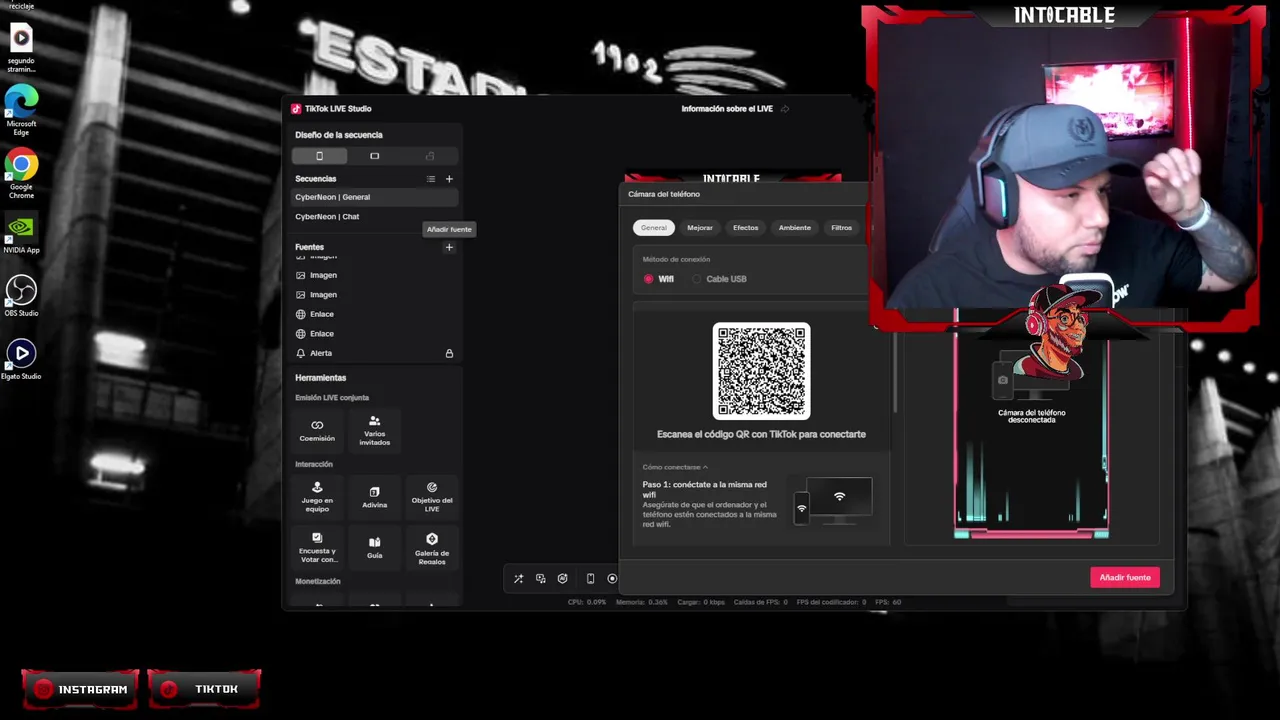
Task: Click the plus icon beside Fuentes
Action: (449, 247)
